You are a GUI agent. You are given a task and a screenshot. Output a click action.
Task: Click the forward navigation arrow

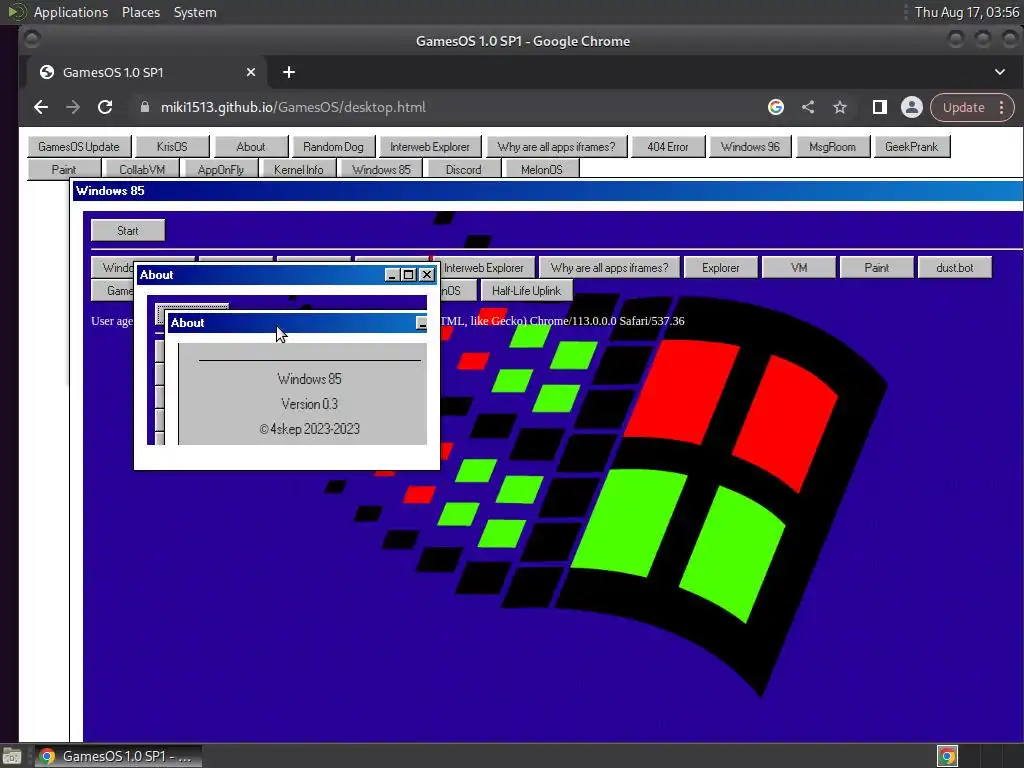[x=72, y=107]
